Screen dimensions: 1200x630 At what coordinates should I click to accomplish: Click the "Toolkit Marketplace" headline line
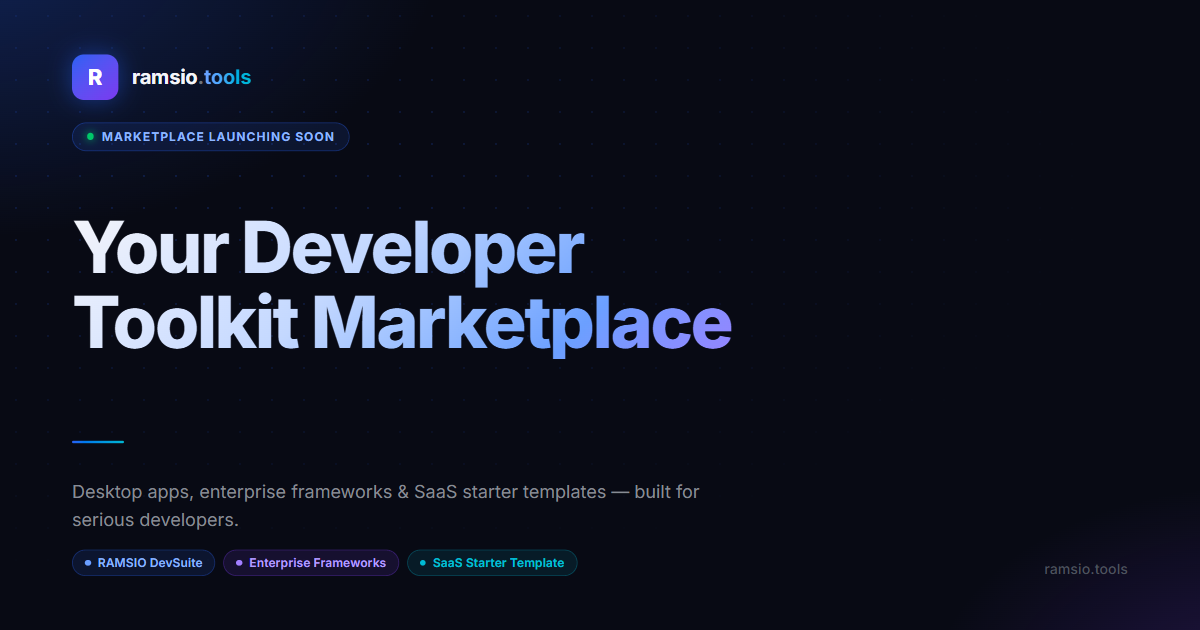click(x=403, y=324)
